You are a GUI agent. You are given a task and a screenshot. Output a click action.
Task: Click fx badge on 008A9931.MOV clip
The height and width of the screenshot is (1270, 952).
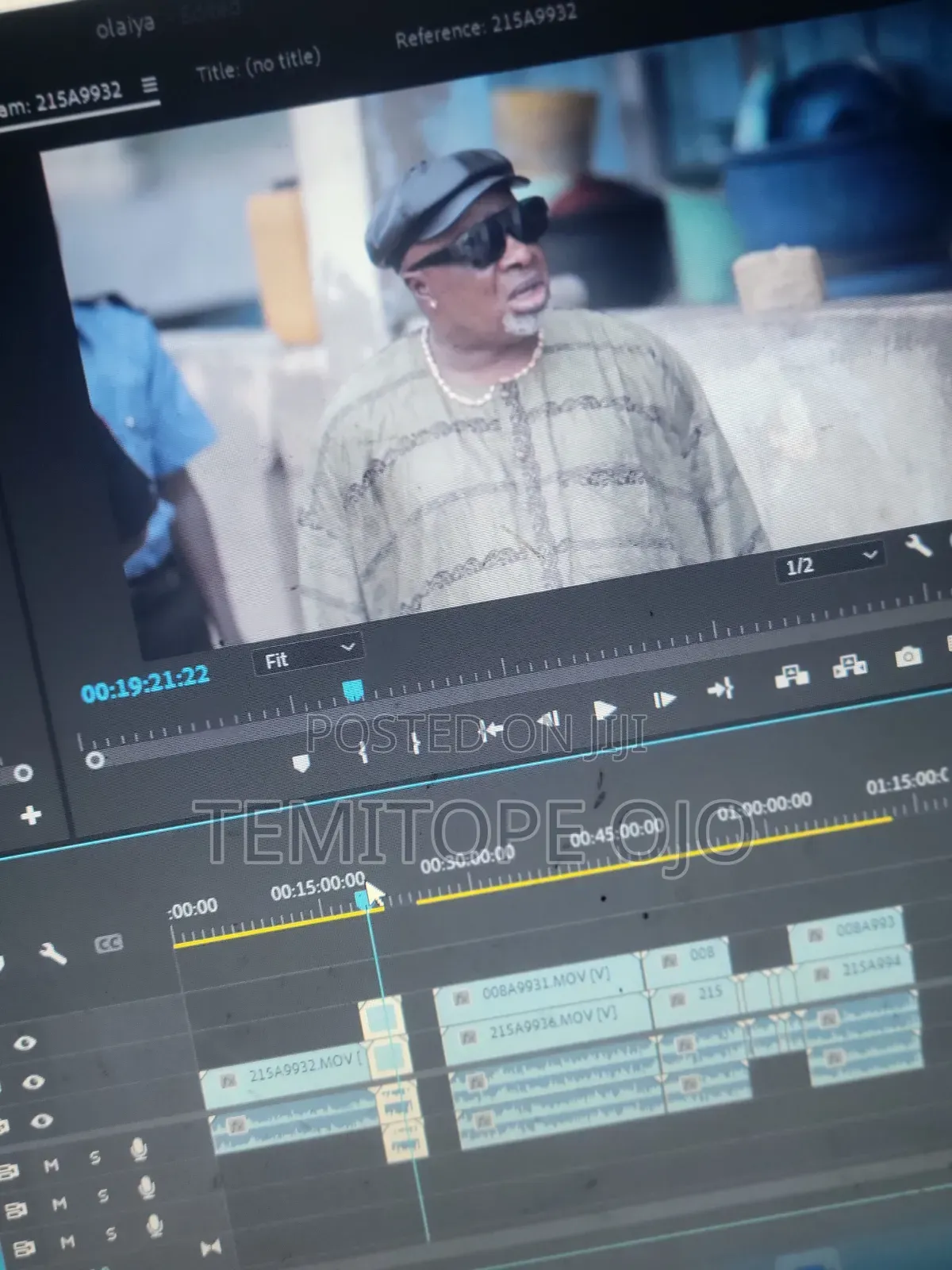click(463, 998)
